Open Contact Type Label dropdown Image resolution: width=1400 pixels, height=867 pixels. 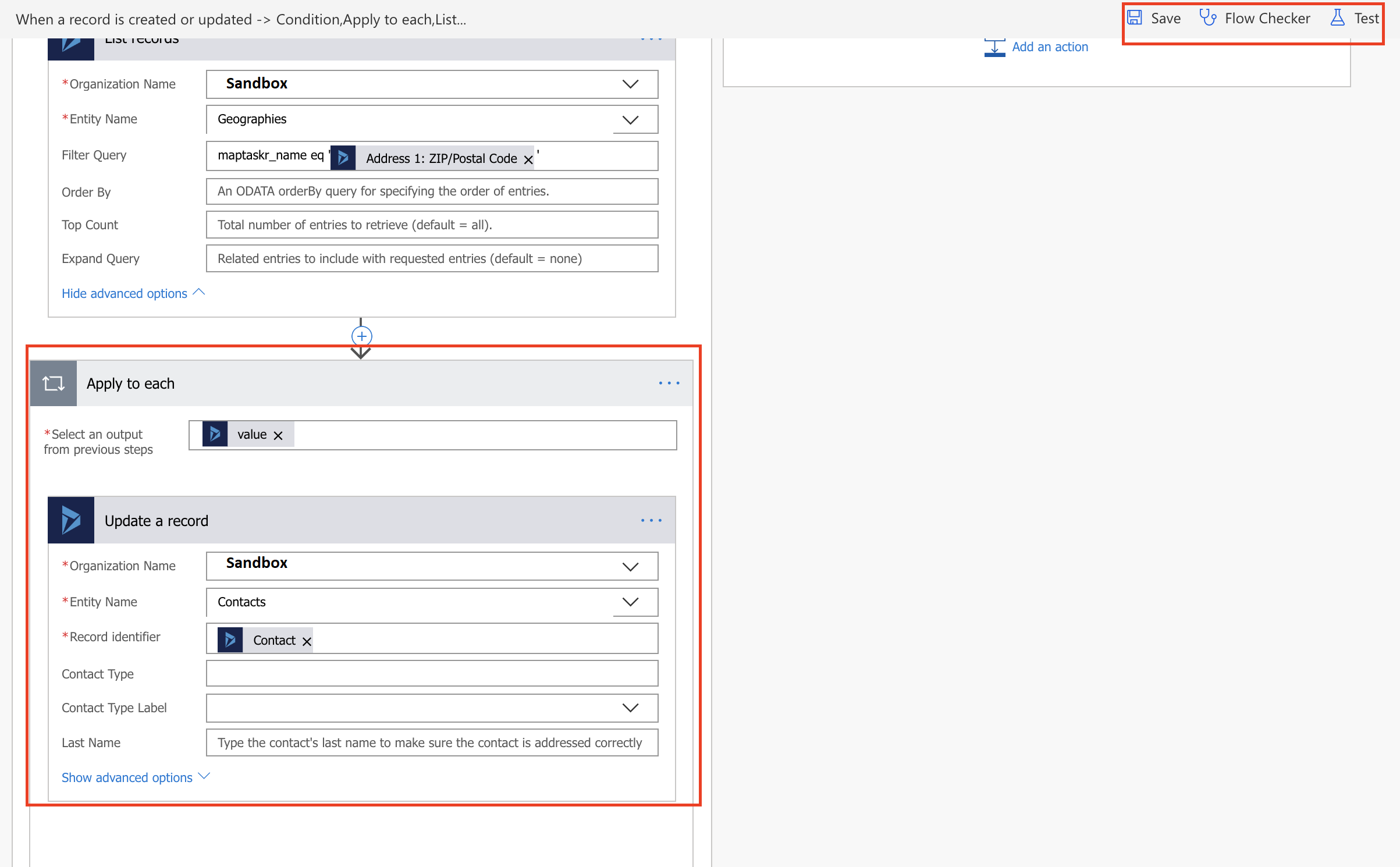click(x=630, y=708)
